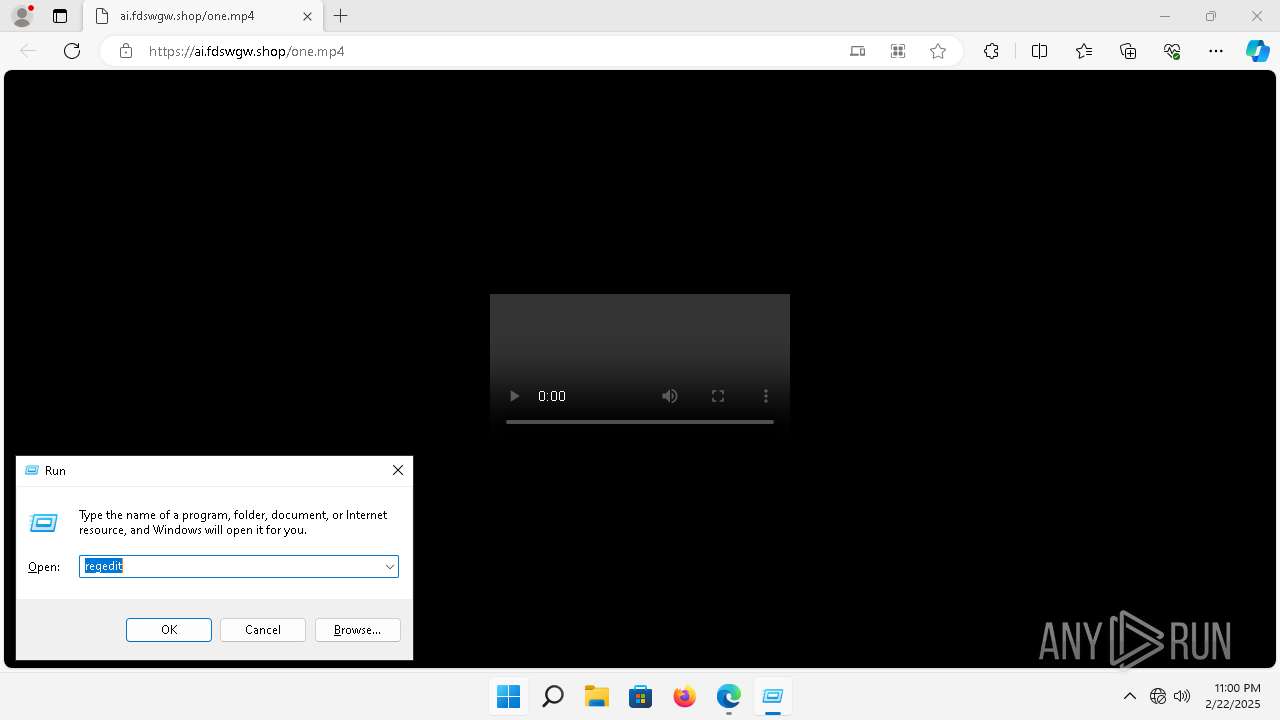Show hidden system tray icons
This screenshot has height=720, width=1280.
[1130, 696]
